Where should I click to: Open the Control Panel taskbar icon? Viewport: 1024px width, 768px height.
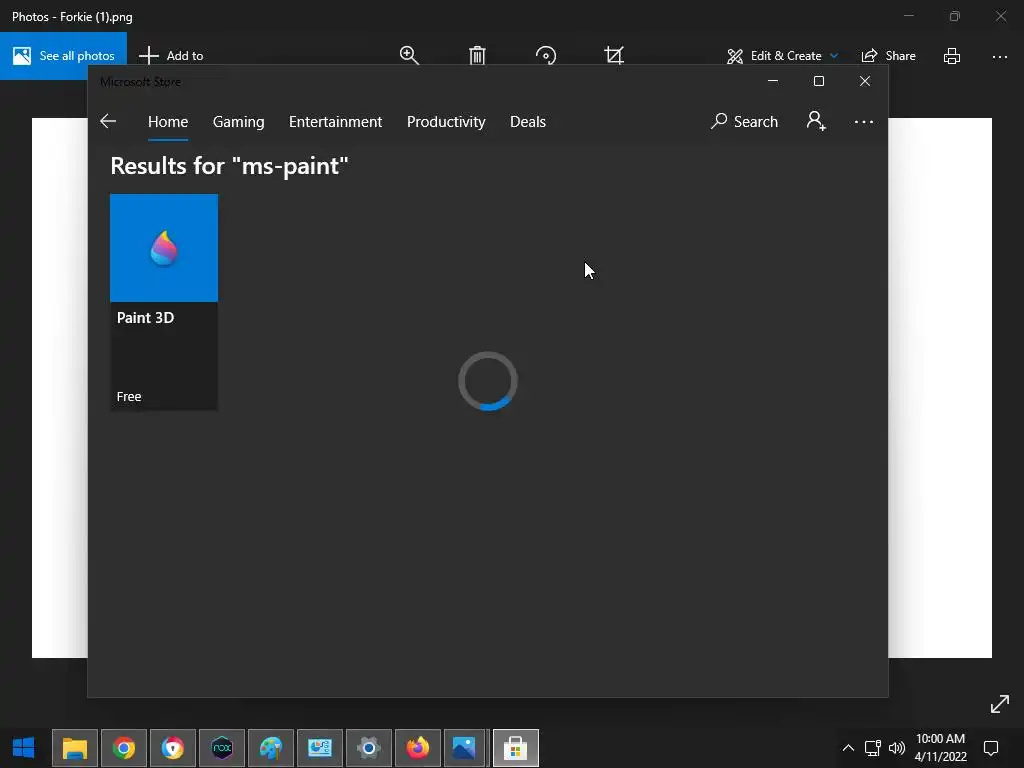pyautogui.click(x=320, y=748)
